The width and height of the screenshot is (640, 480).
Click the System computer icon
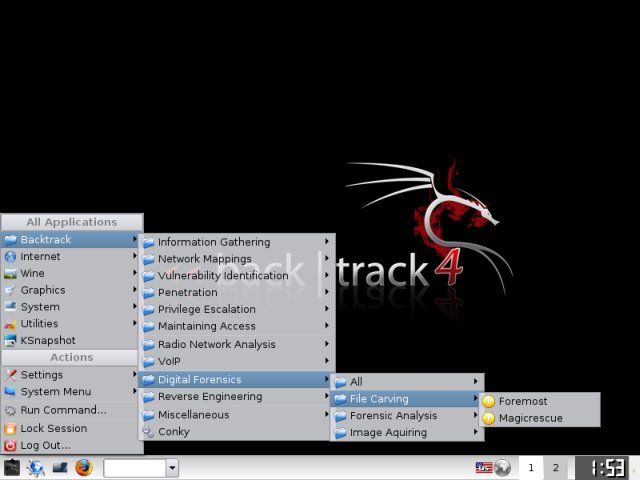pyautogui.click(x=10, y=307)
